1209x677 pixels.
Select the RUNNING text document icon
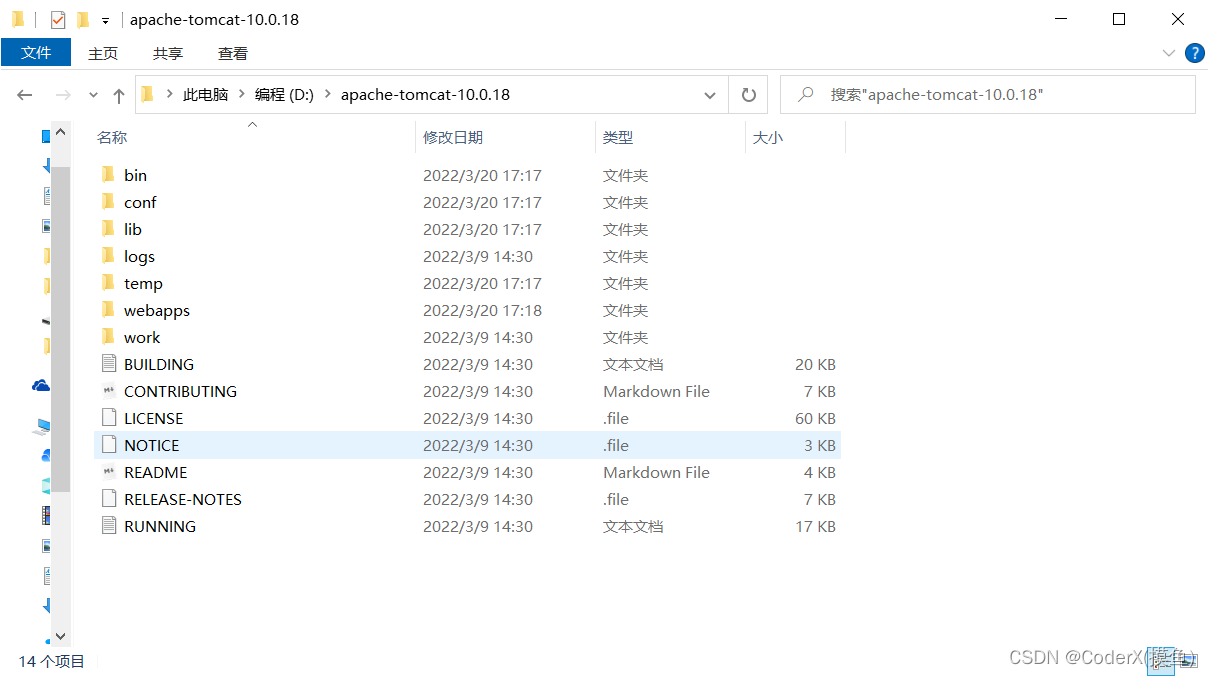pos(109,525)
